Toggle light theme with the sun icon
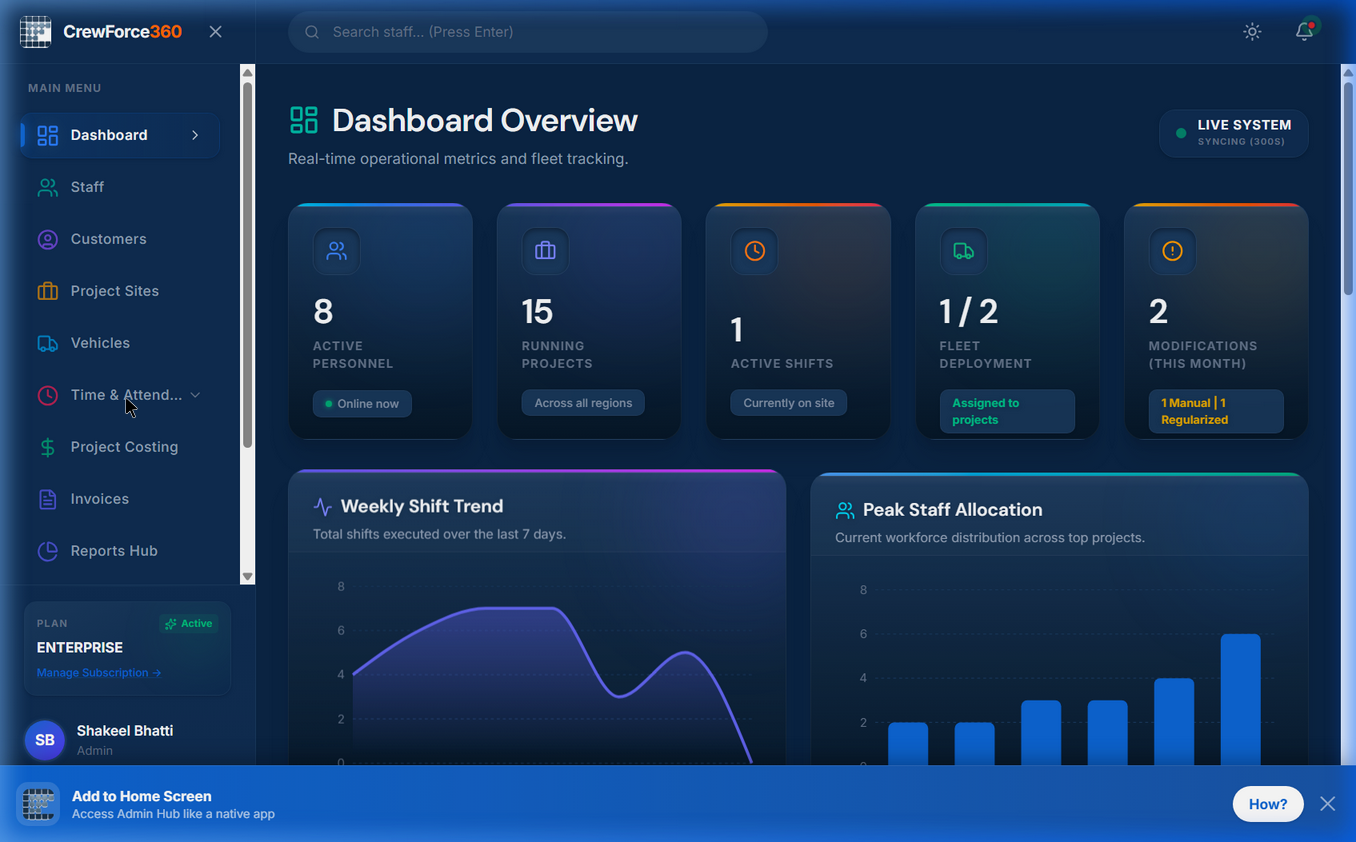 1252,32
